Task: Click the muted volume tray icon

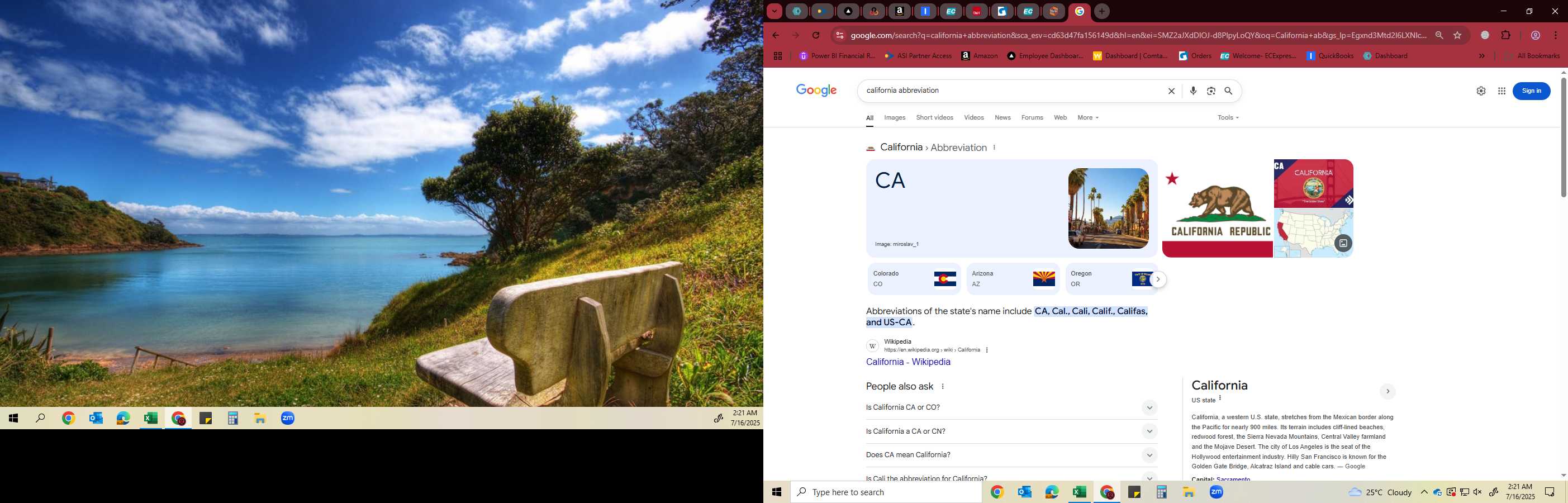Action: (1477, 492)
